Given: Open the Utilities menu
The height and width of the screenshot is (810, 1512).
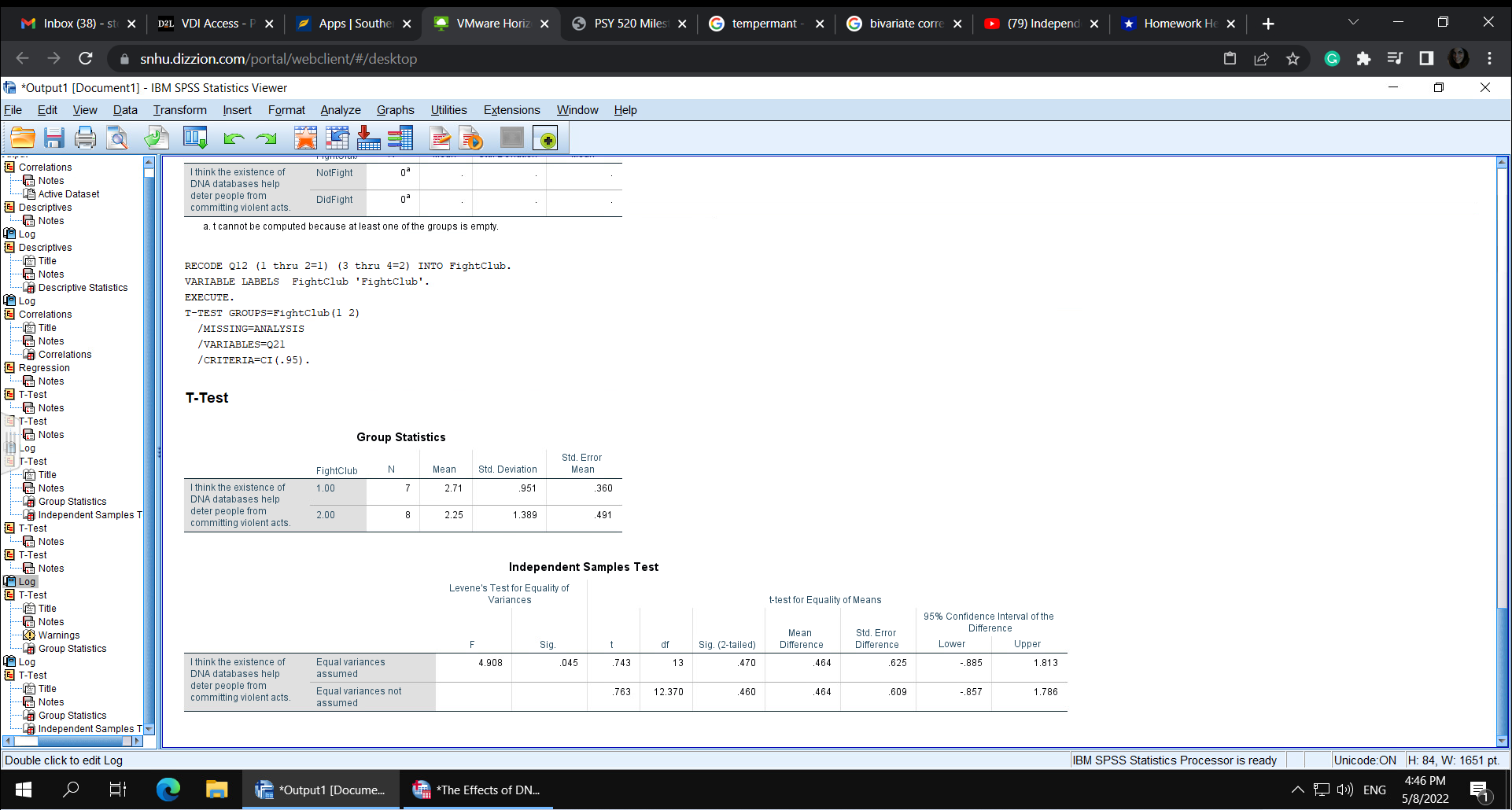Looking at the screenshot, I should [x=449, y=110].
